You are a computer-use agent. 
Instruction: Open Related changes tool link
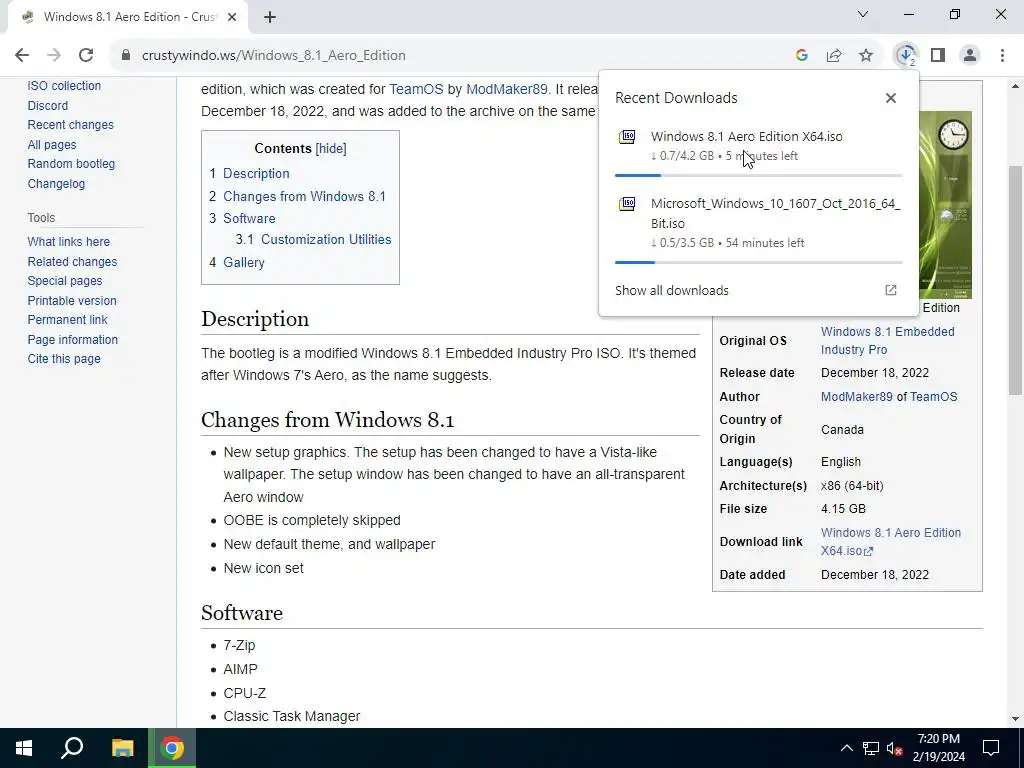coord(72,262)
